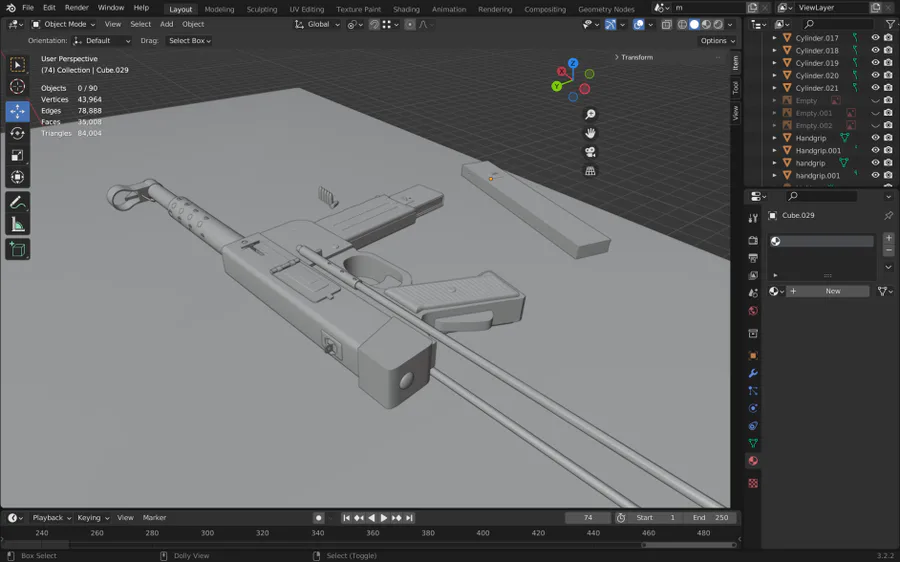Open the Output properties tab

(753, 258)
